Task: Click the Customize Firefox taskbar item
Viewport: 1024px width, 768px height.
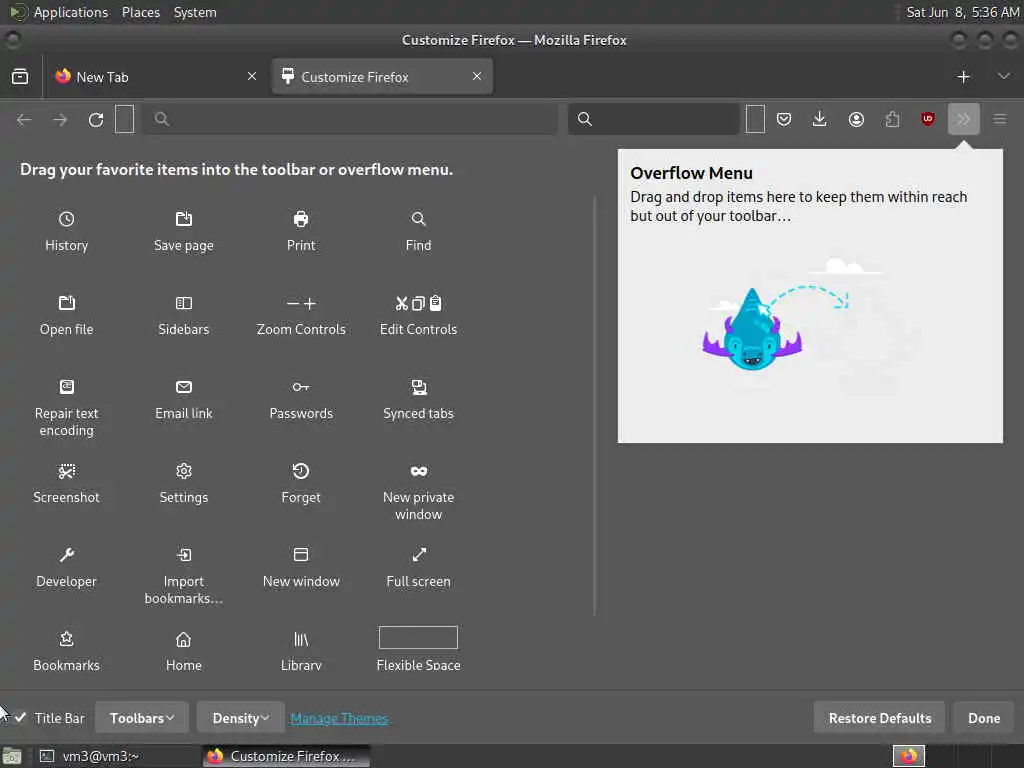Action: 286,756
